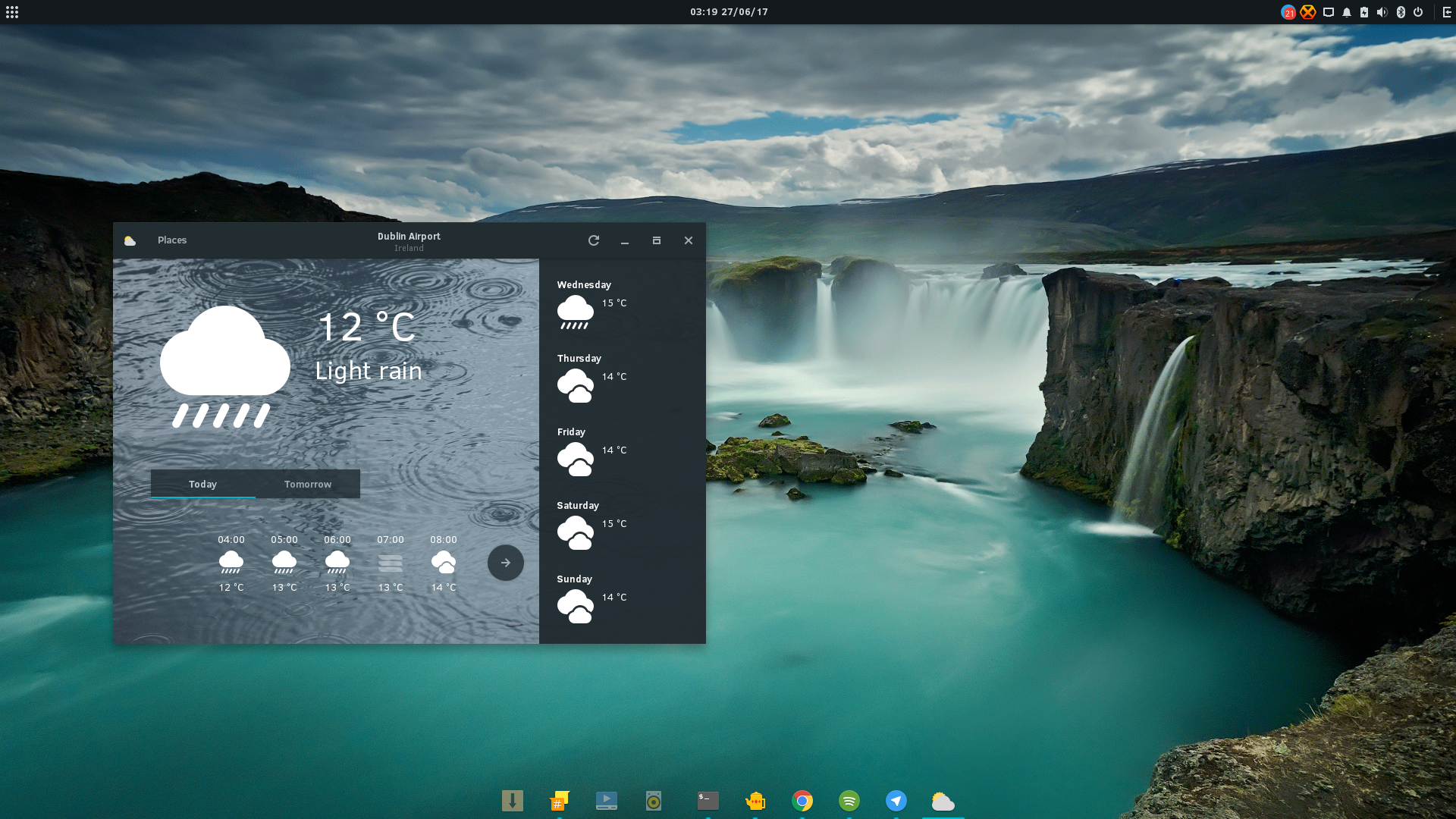
Task: Click the 06:00 hourly rain icon
Action: 337,563
